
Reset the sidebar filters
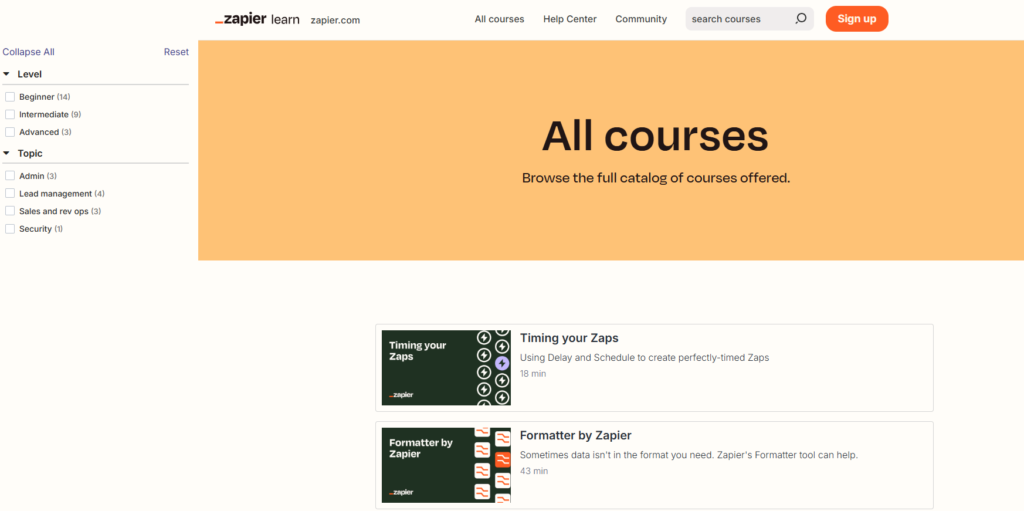pyautogui.click(x=176, y=52)
